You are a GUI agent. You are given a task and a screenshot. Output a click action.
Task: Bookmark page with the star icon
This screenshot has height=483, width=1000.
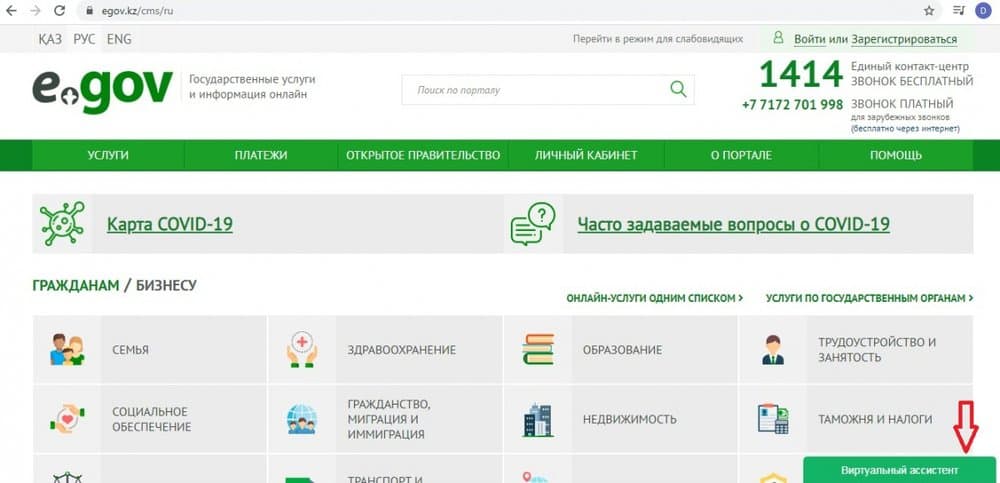click(929, 11)
